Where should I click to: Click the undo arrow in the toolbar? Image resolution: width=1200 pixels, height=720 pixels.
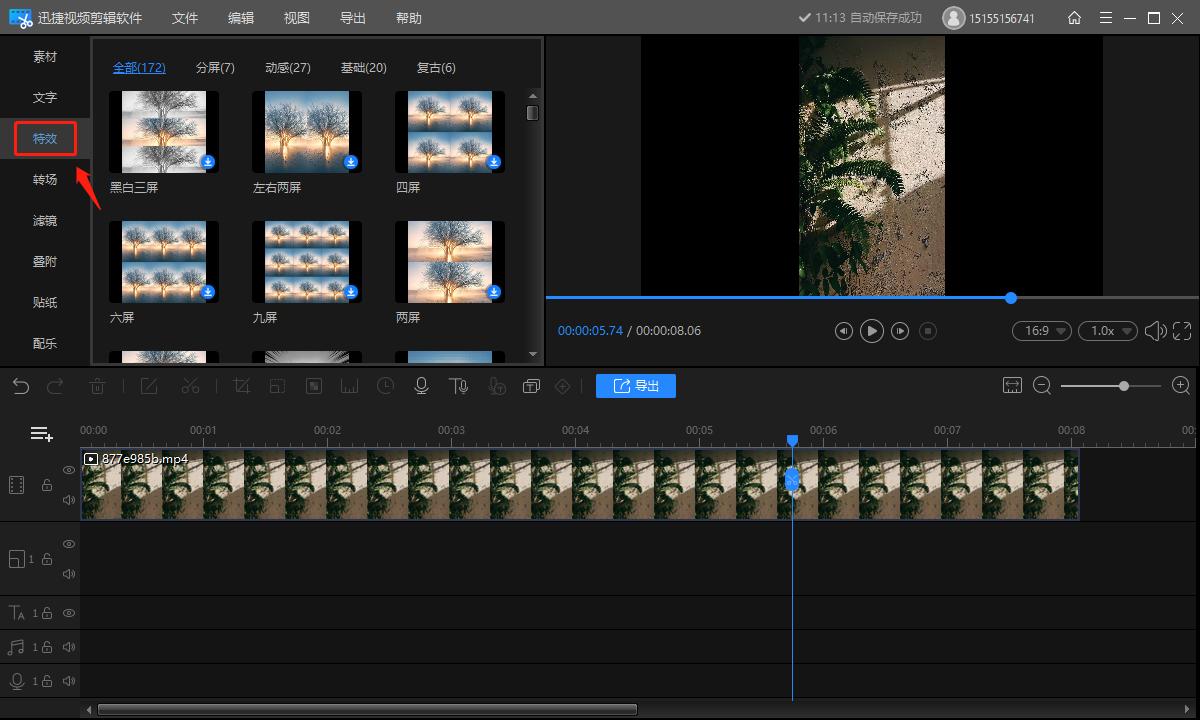point(21,386)
